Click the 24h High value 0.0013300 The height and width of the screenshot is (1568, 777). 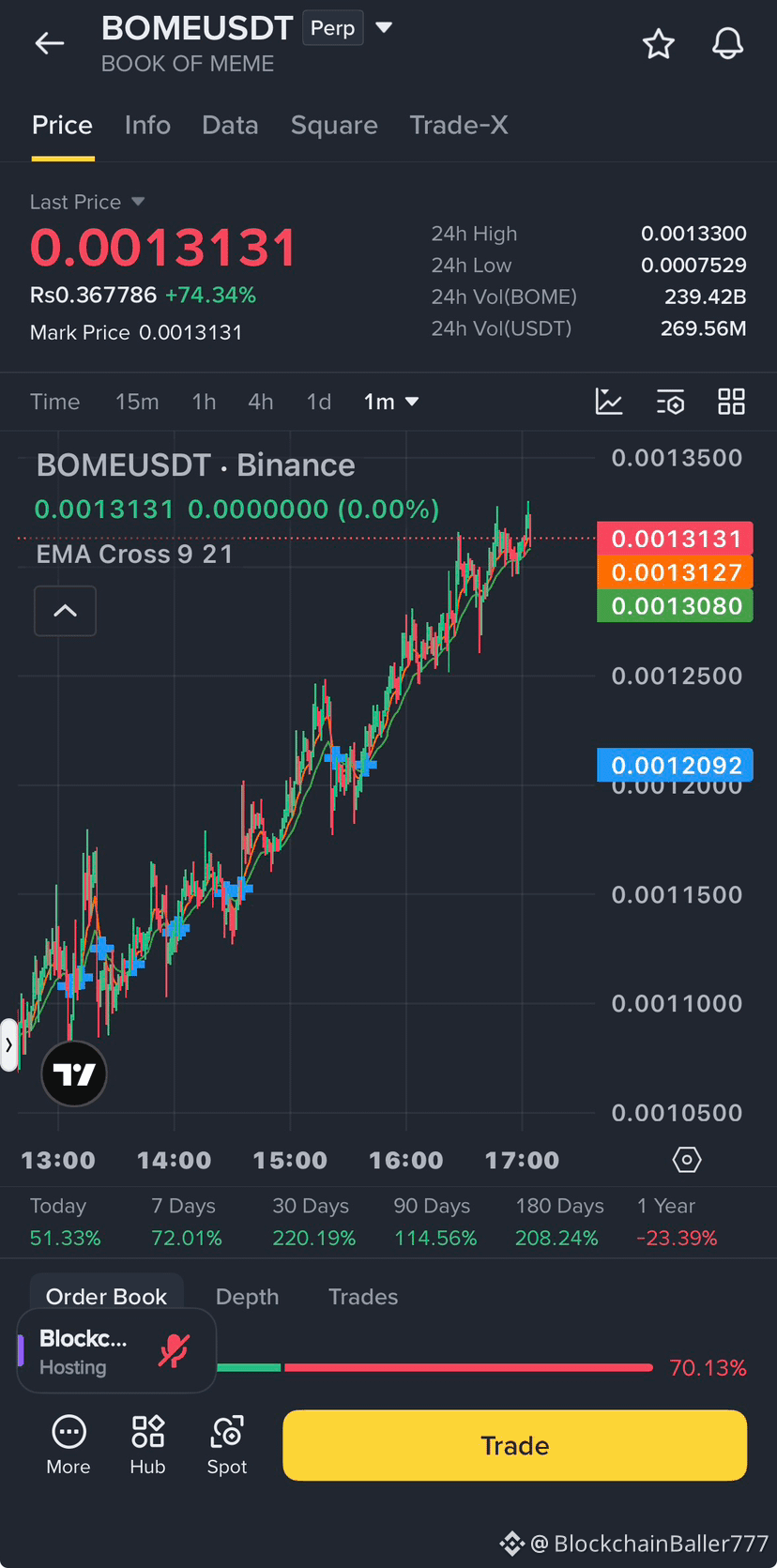click(x=693, y=234)
